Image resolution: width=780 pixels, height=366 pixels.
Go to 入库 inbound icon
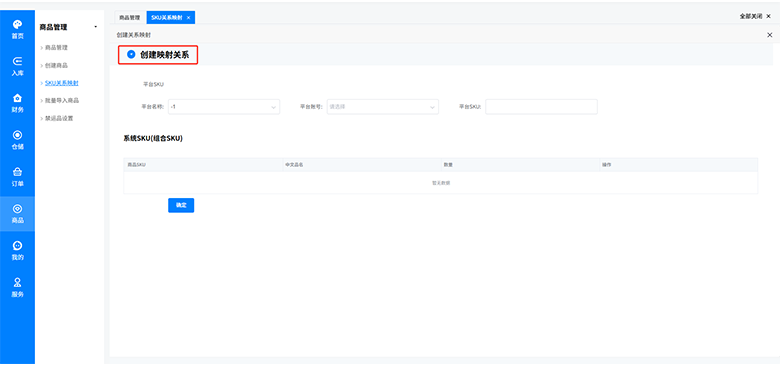(x=17, y=61)
